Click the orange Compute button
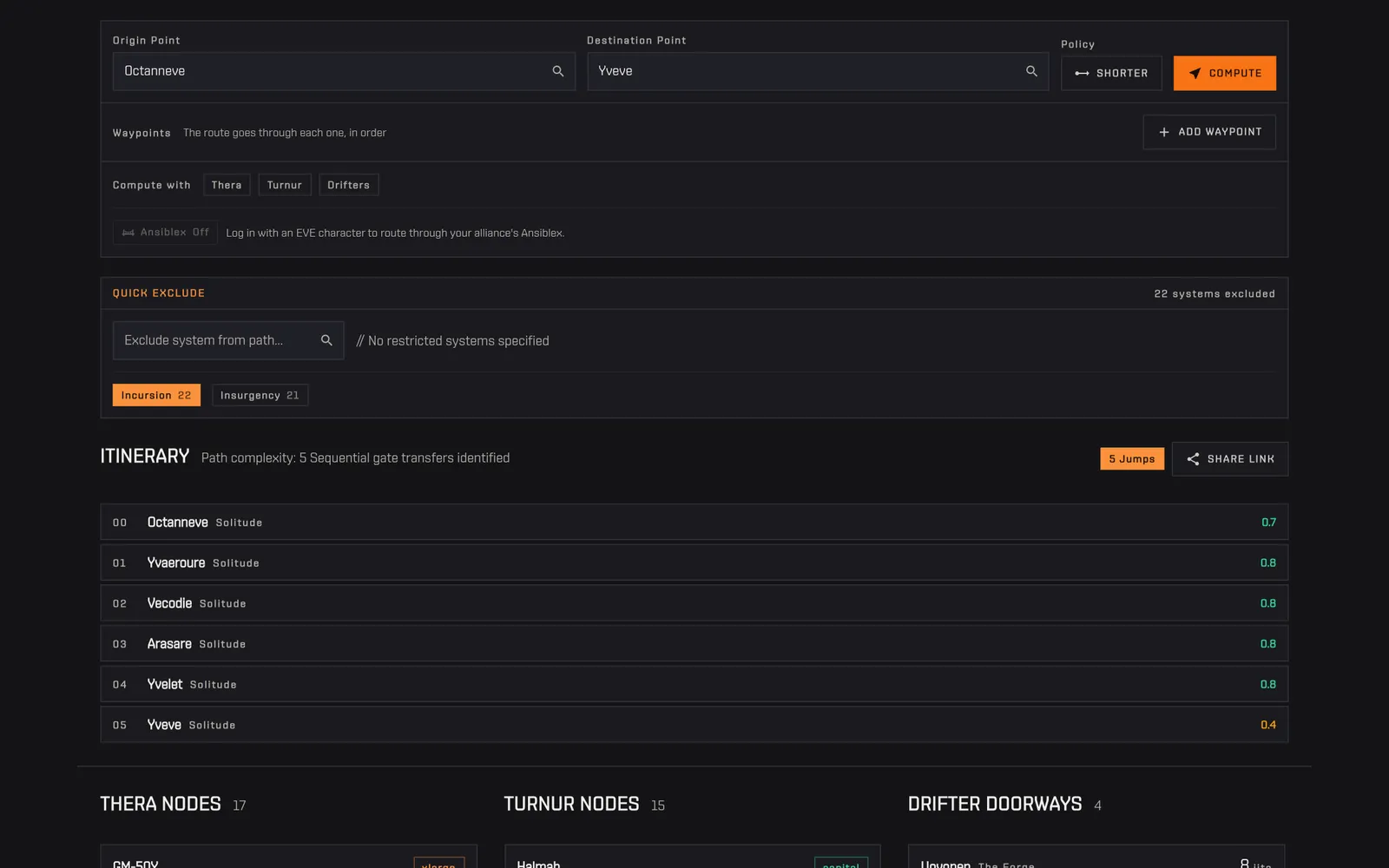 tap(1225, 73)
